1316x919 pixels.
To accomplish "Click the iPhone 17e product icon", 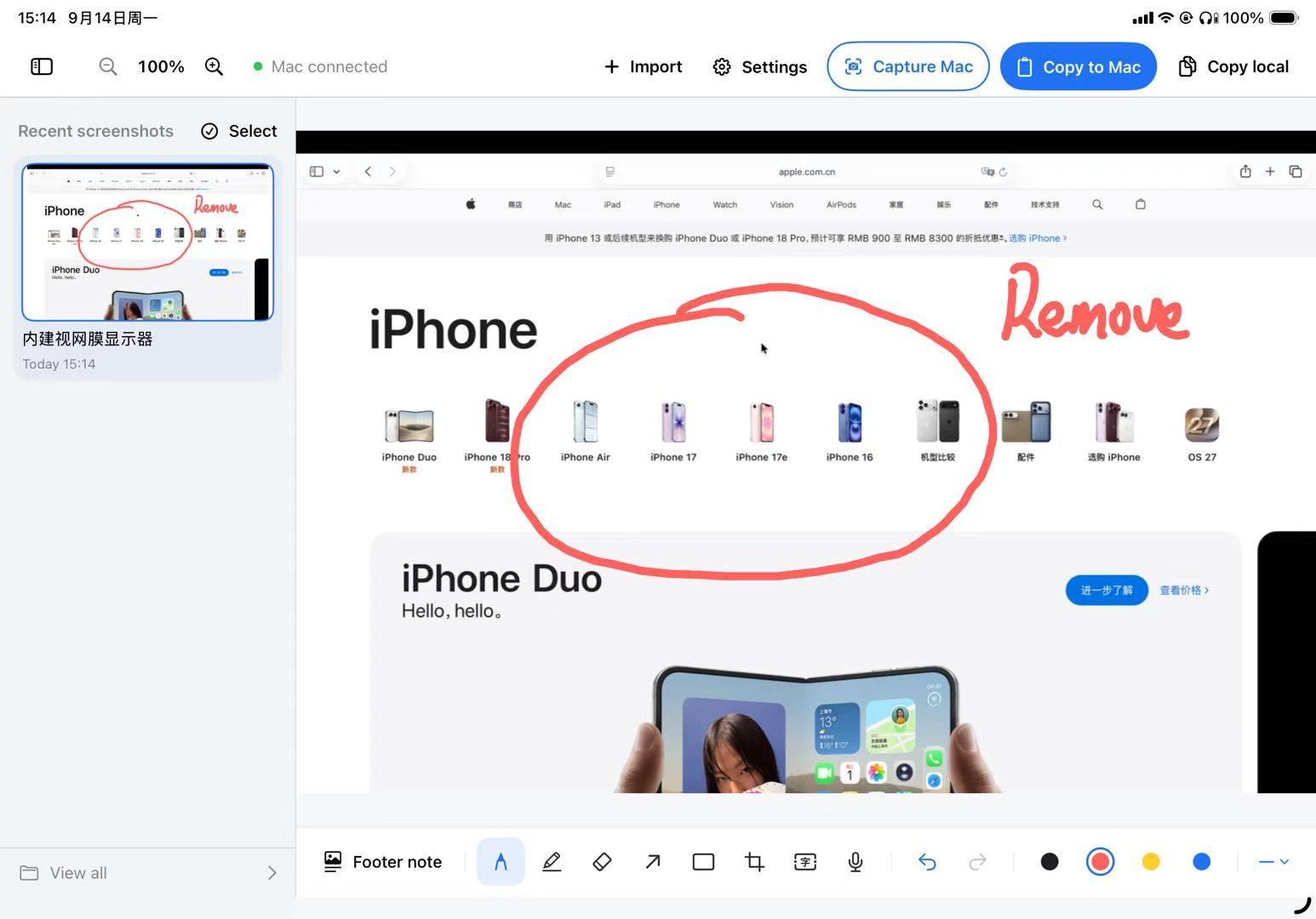I will pyautogui.click(x=761, y=422).
